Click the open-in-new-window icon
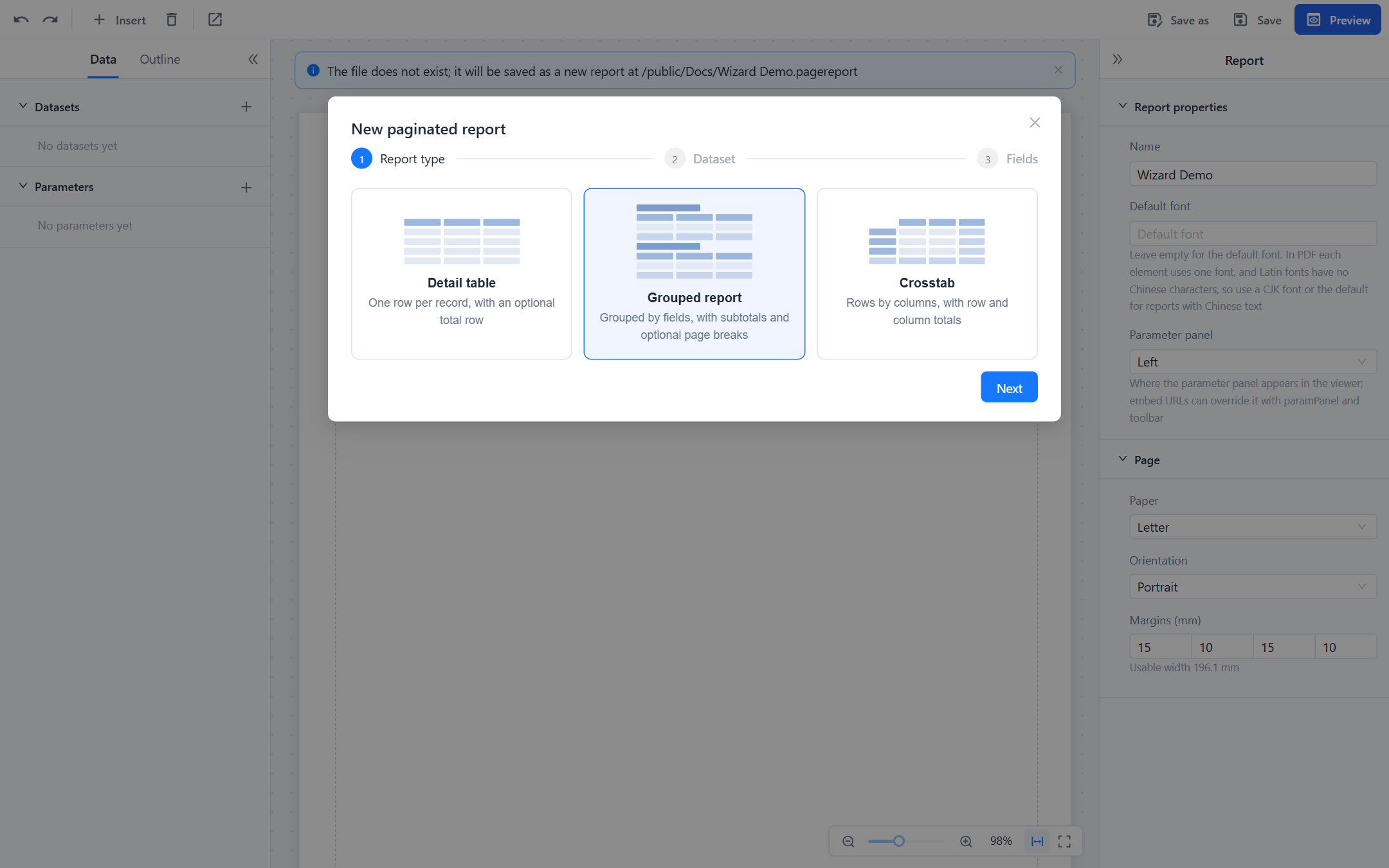This screenshot has width=1389, height=868. 215,20
